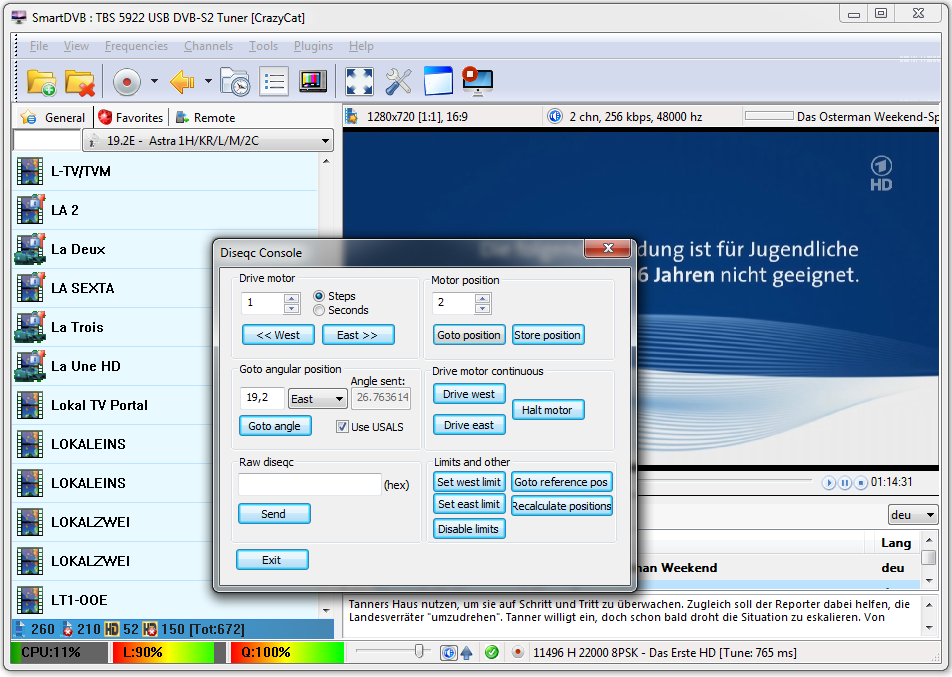
Task: Click the Goto reference pos button
Action: coord(562,482)
